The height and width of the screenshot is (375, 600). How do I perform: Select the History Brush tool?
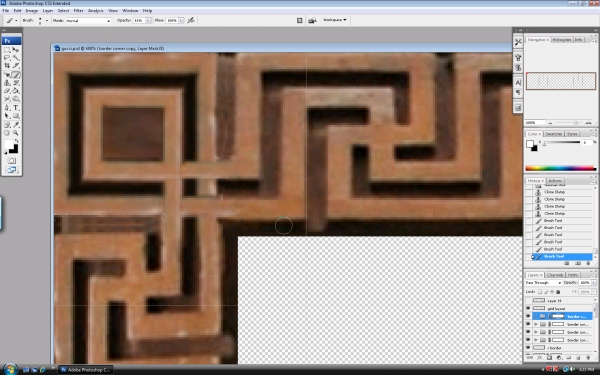point(16,83)
